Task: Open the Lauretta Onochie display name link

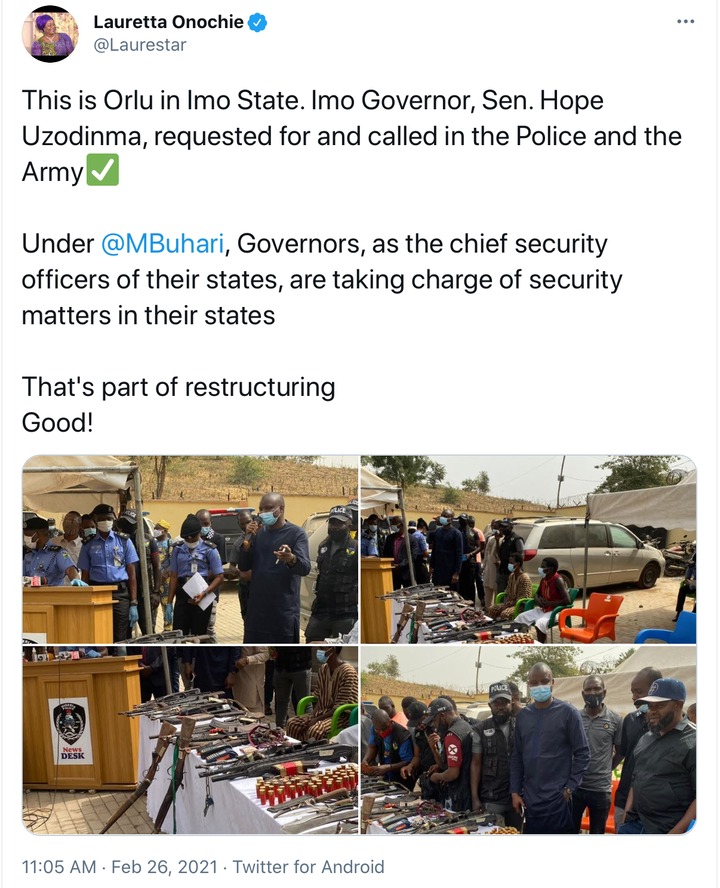Action: point(168,22)
